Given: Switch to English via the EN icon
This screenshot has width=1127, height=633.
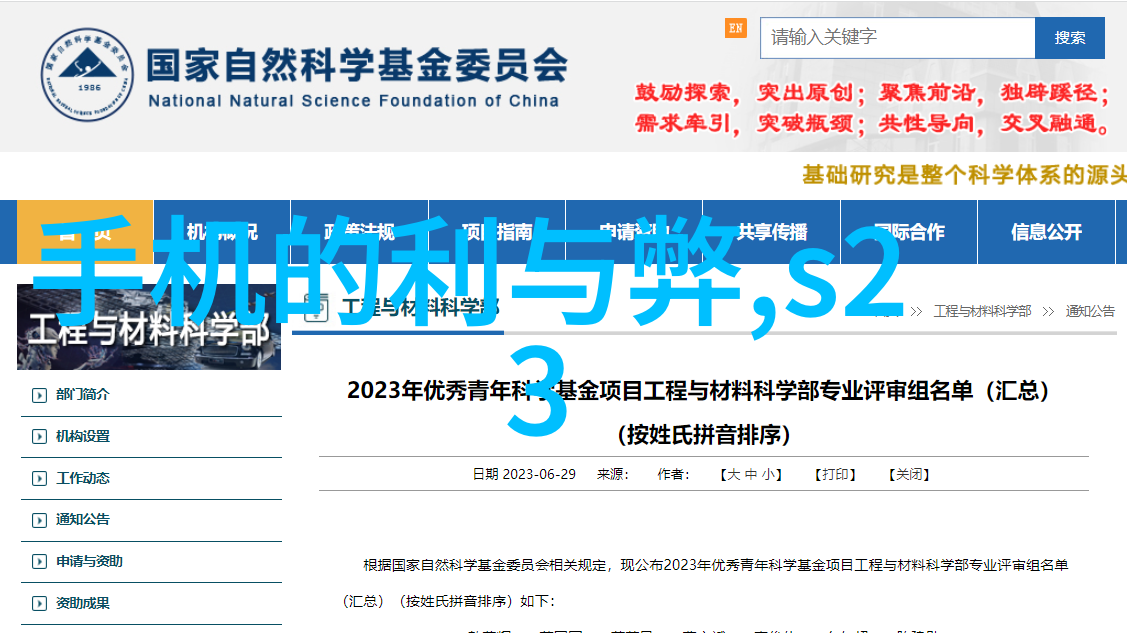Looking at the screenshot, I should coord(735,28).
